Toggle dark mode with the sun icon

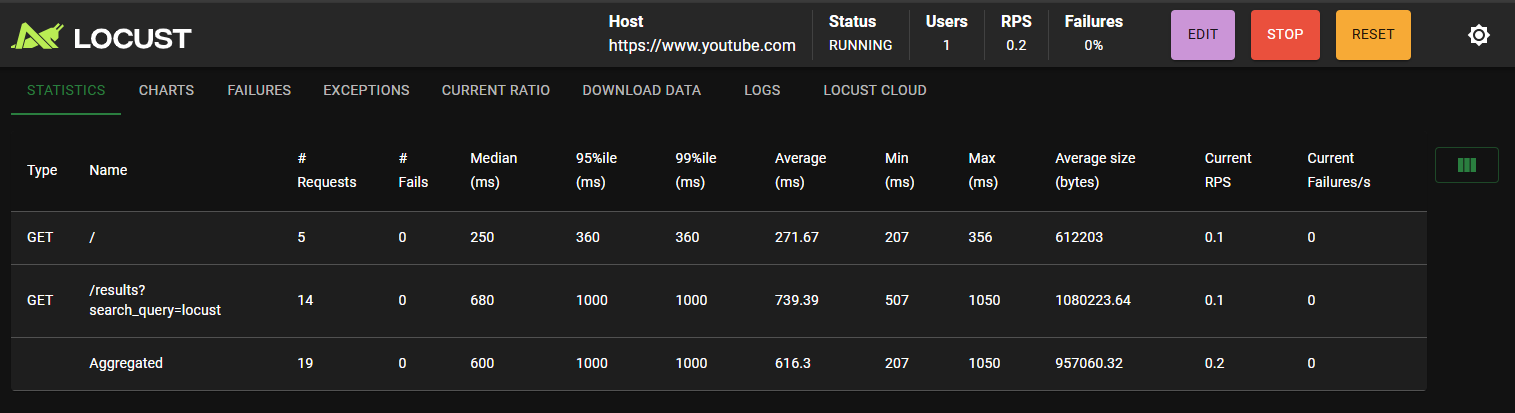[1478, 36]
